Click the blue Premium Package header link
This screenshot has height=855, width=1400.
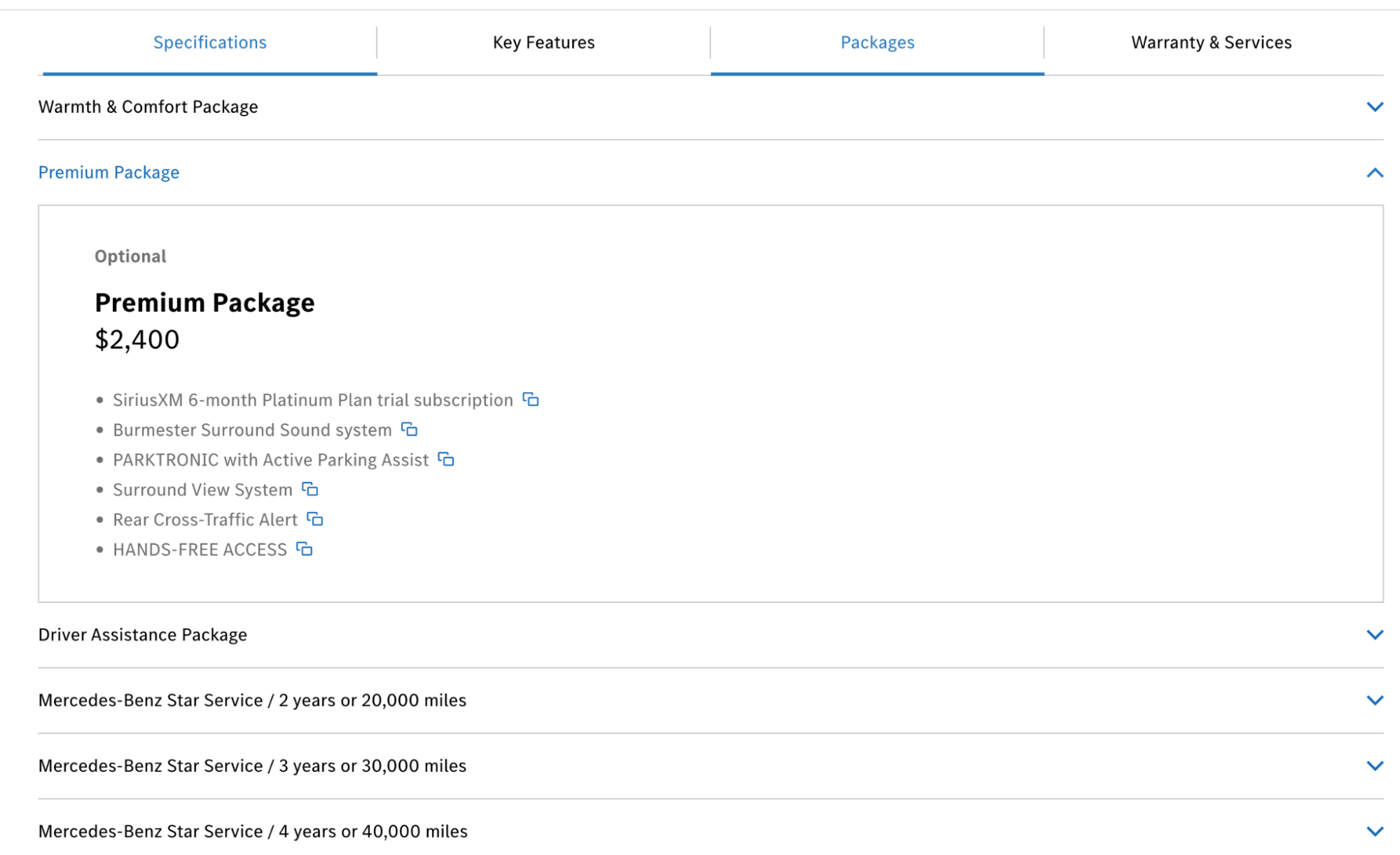coord(109,172)
